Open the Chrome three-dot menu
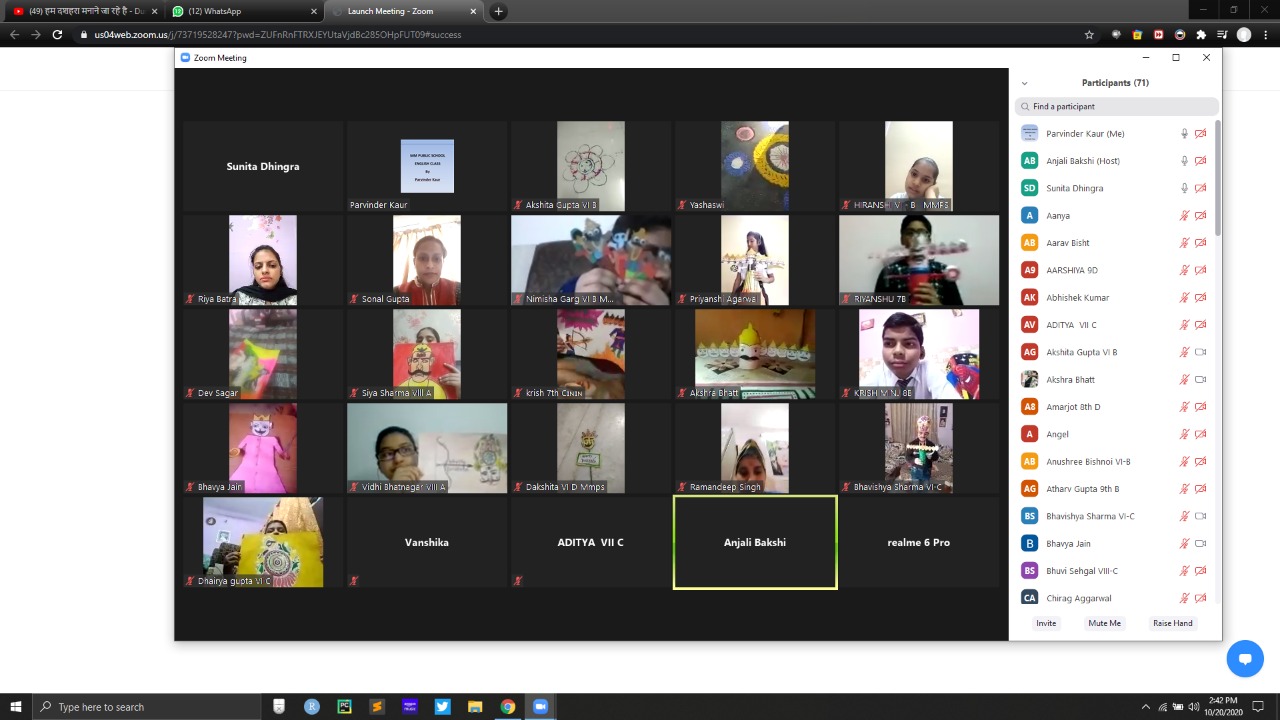 point(1263,34)
